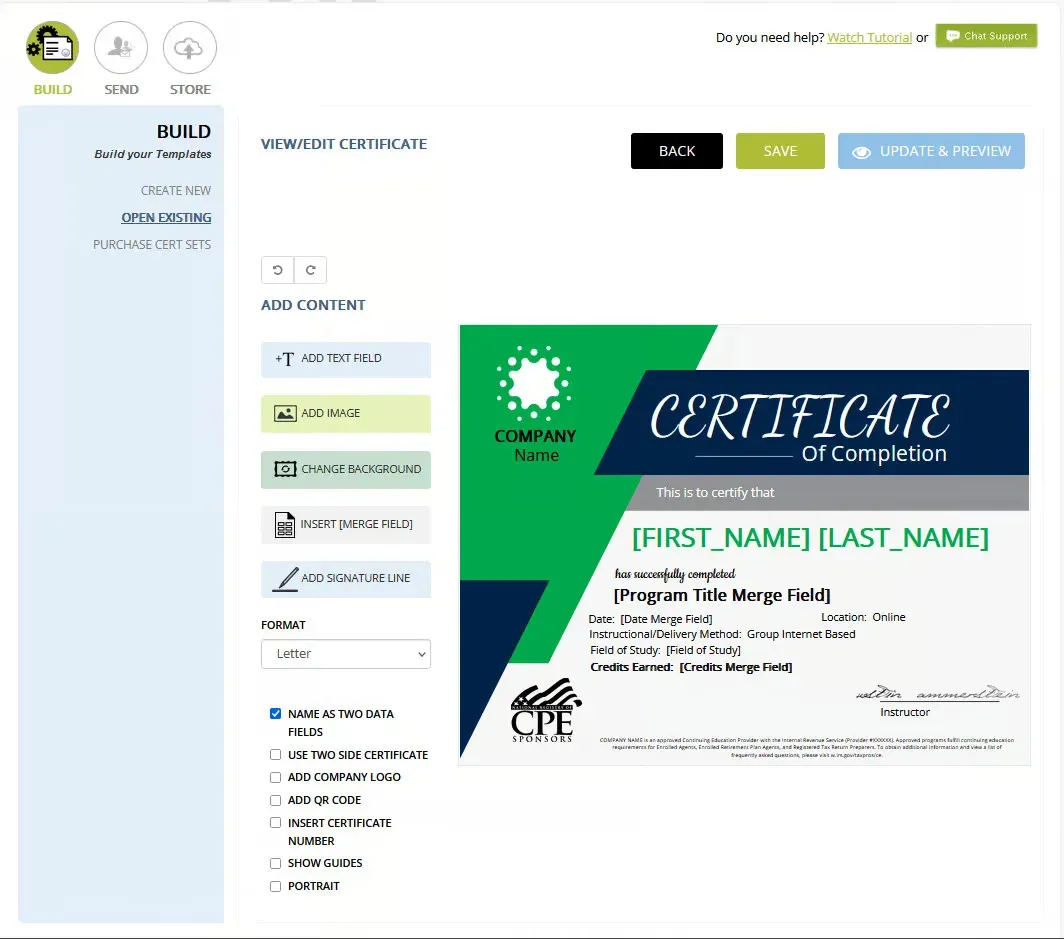Screen dimensions: 1064x939
Task: Click the Add Signature Line label
Action: (x=356, y=578)
